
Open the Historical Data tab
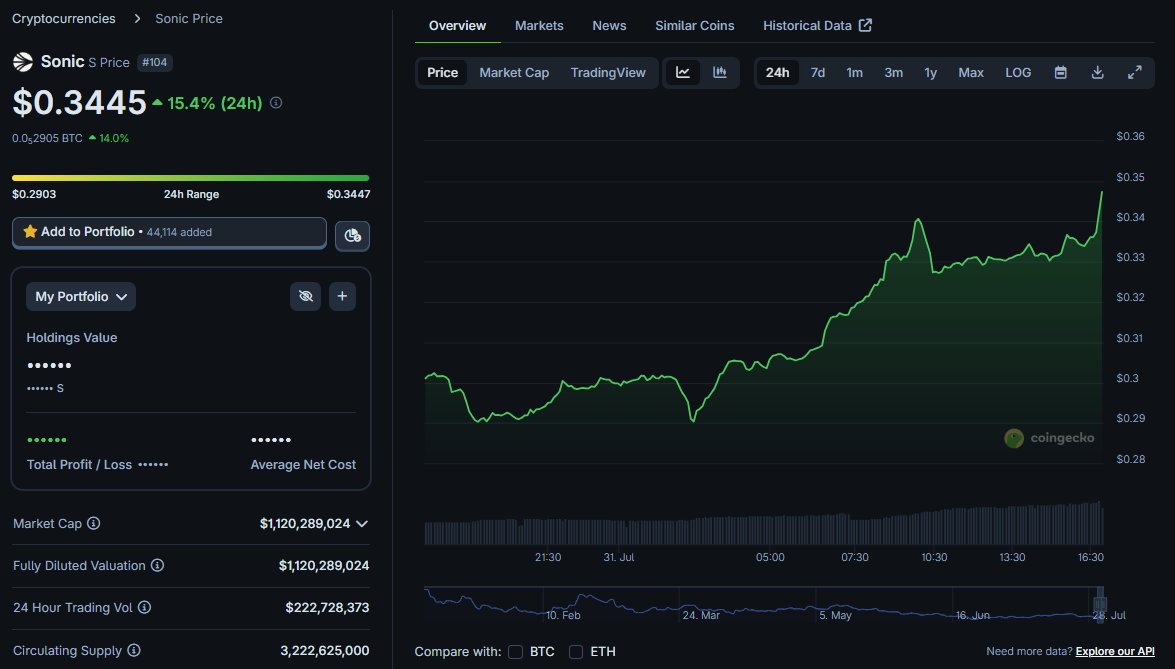pyautogui.click(x=817, y=25)
